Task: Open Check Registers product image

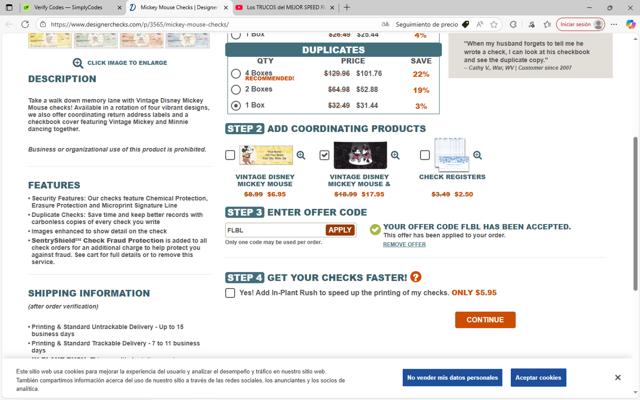Action: 452,155
